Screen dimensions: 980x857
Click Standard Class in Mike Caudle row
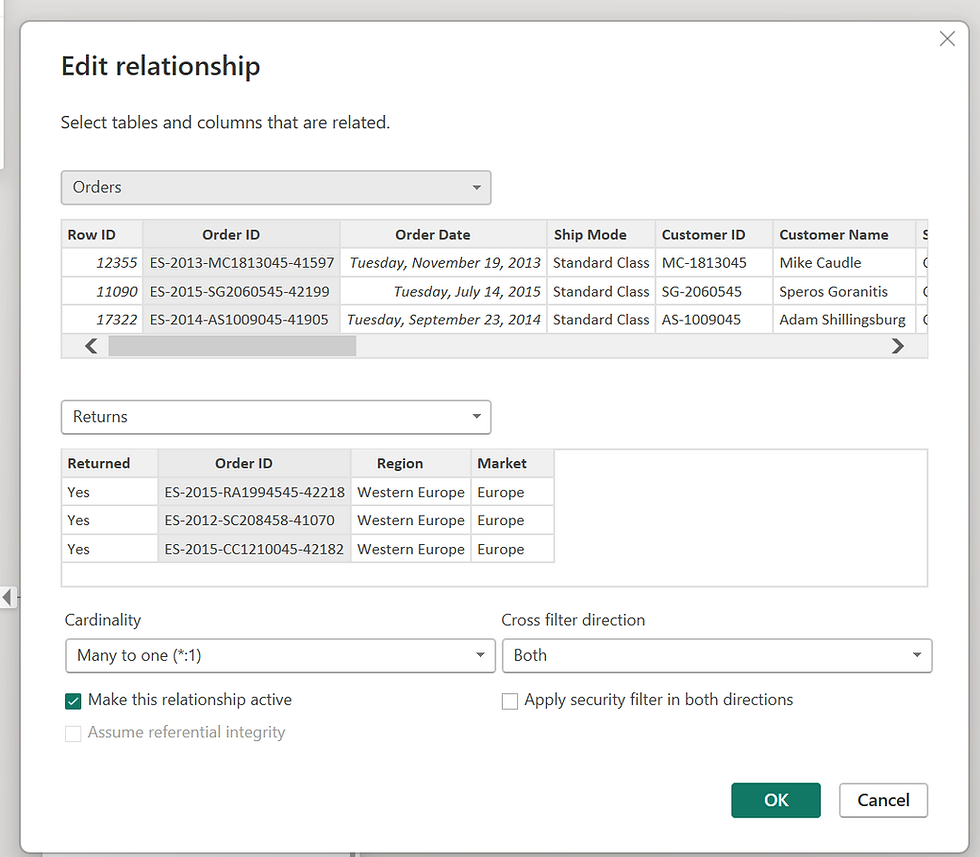pos(601,263)
